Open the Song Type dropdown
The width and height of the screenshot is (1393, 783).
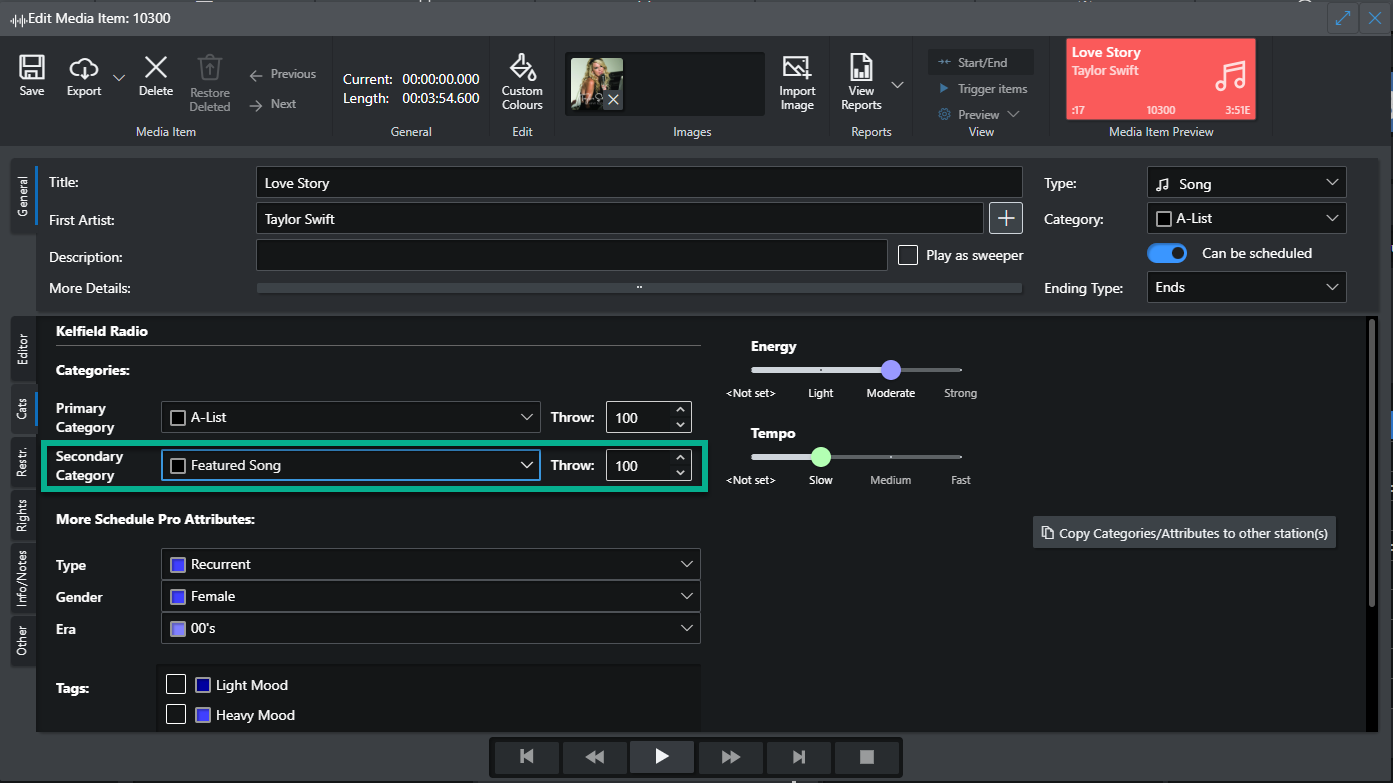click(1246, 183)
